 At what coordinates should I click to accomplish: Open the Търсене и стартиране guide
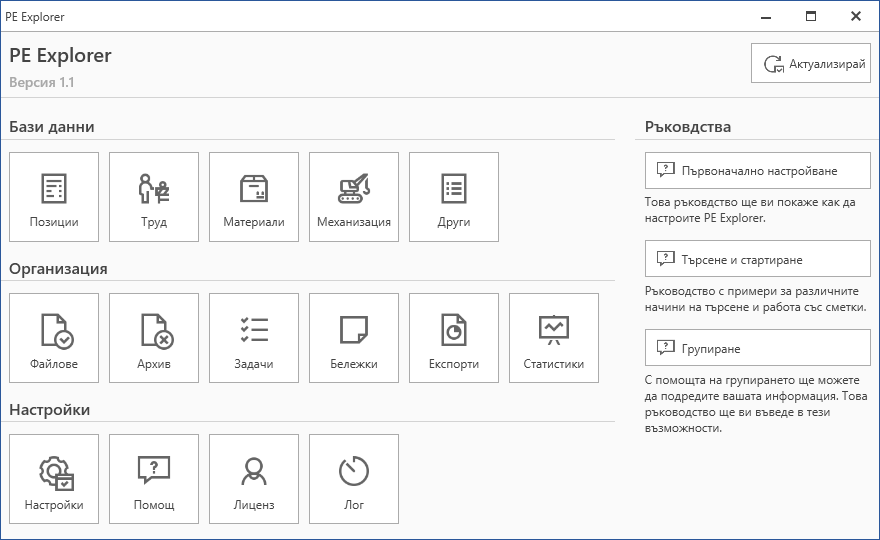pos(758,259)
